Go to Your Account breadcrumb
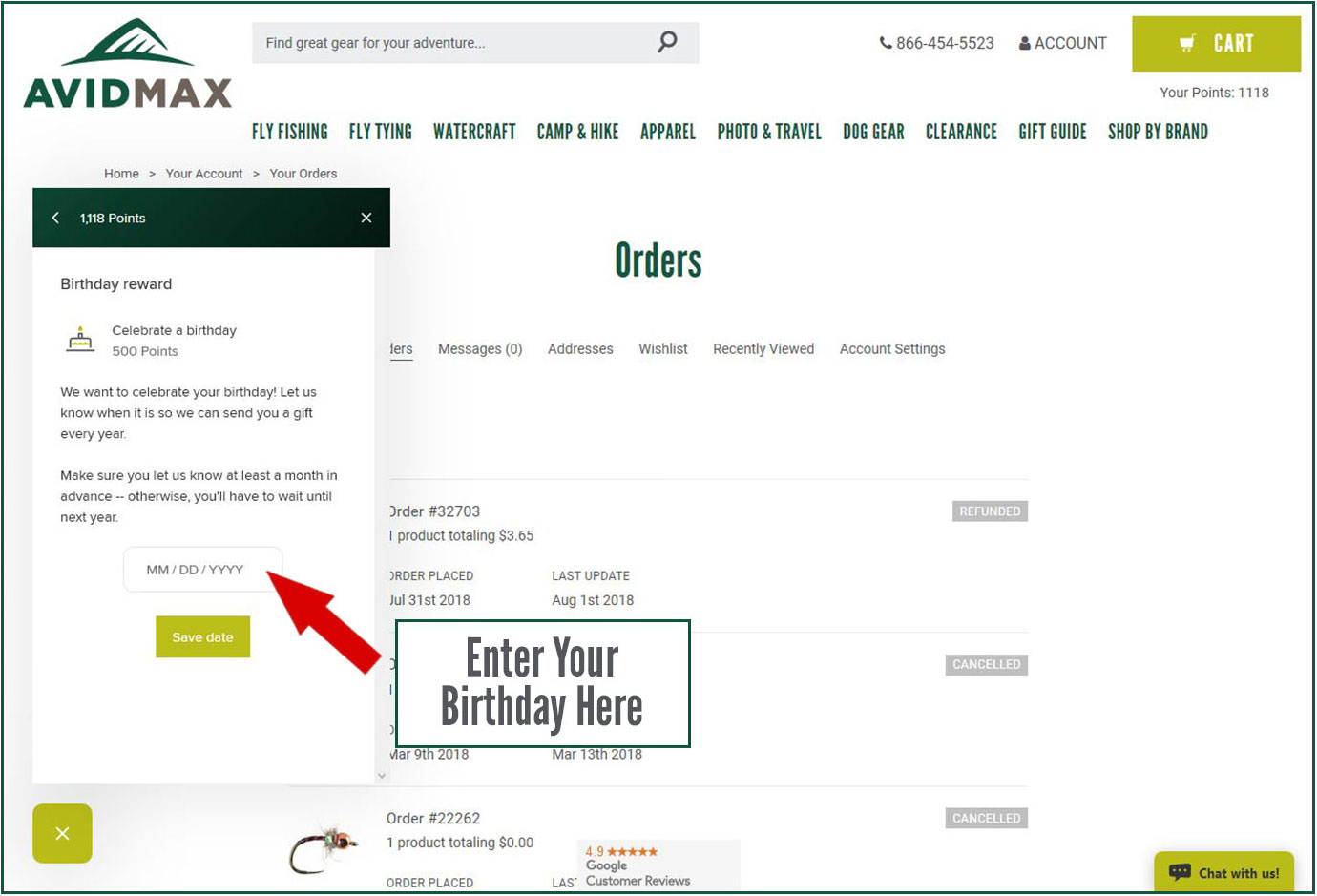This screenshot has width=1317, height=896. coord(204,174)
